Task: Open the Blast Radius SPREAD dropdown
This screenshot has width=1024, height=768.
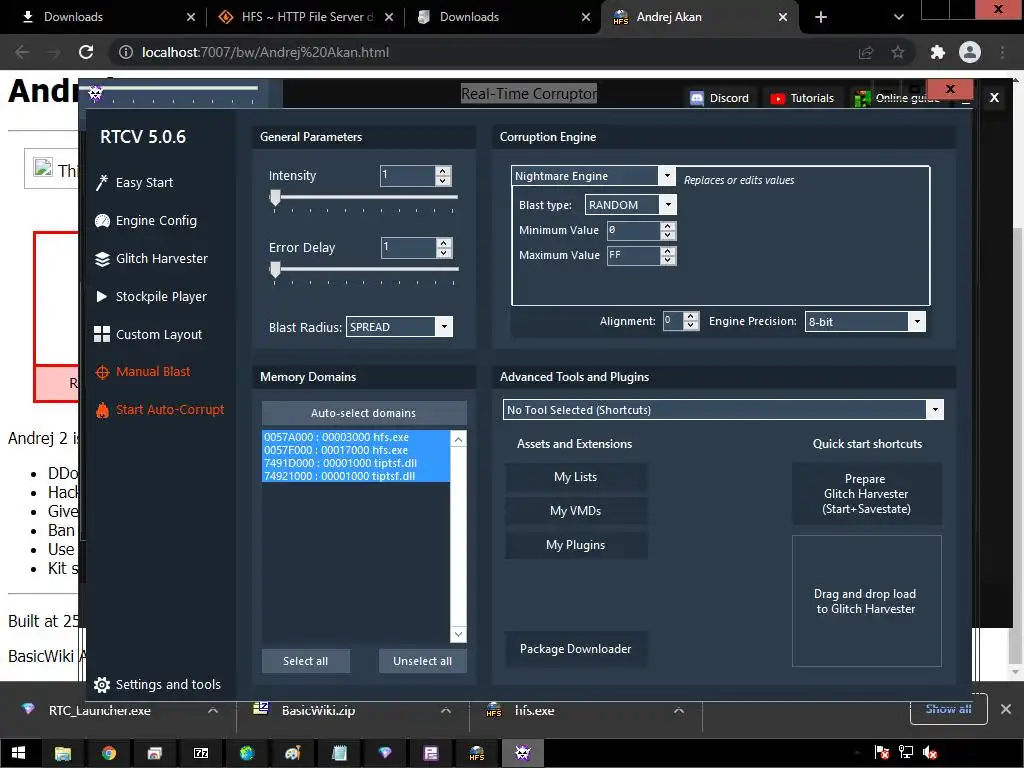Action: pyautogui.click(x=443, y=327)
